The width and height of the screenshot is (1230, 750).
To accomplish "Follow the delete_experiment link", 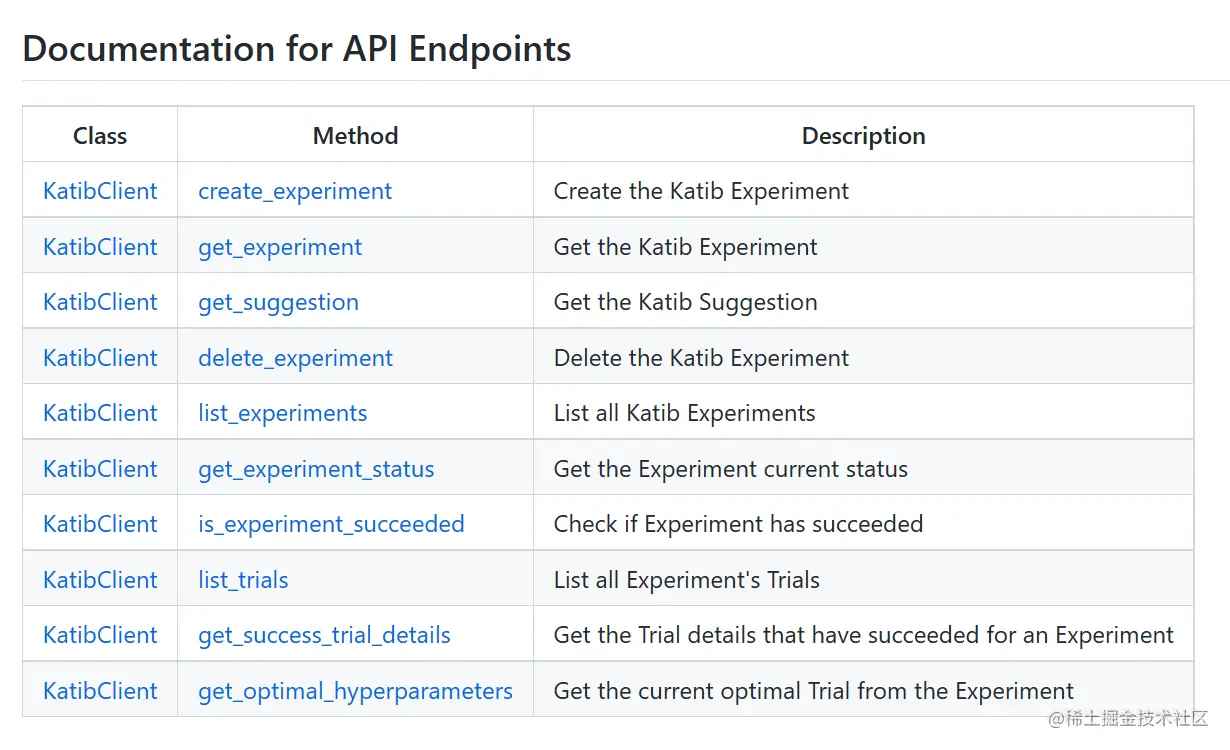I will 295,358.
